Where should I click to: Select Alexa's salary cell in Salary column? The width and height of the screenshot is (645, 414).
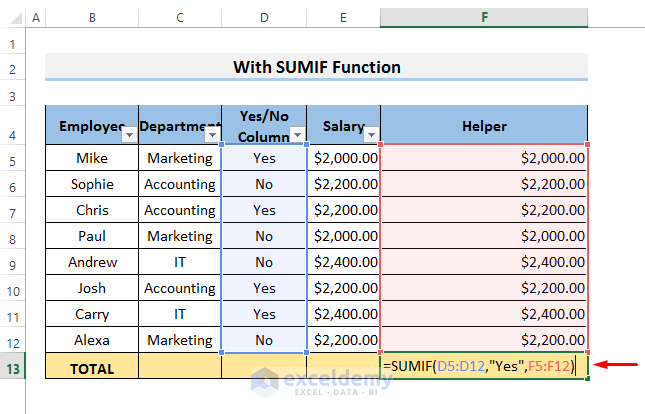pos(344,340)
